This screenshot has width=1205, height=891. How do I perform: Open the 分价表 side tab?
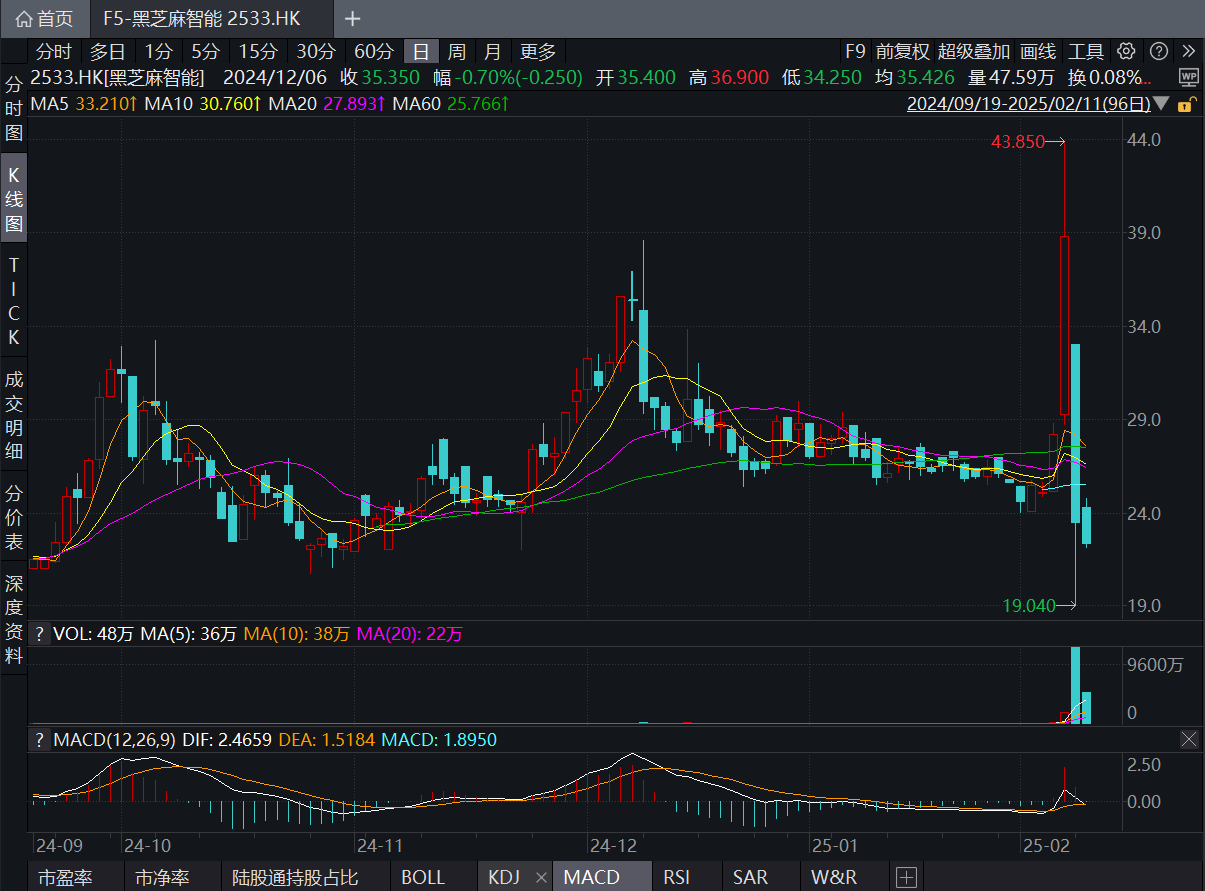pyautogui.click(x=14, y=518)
